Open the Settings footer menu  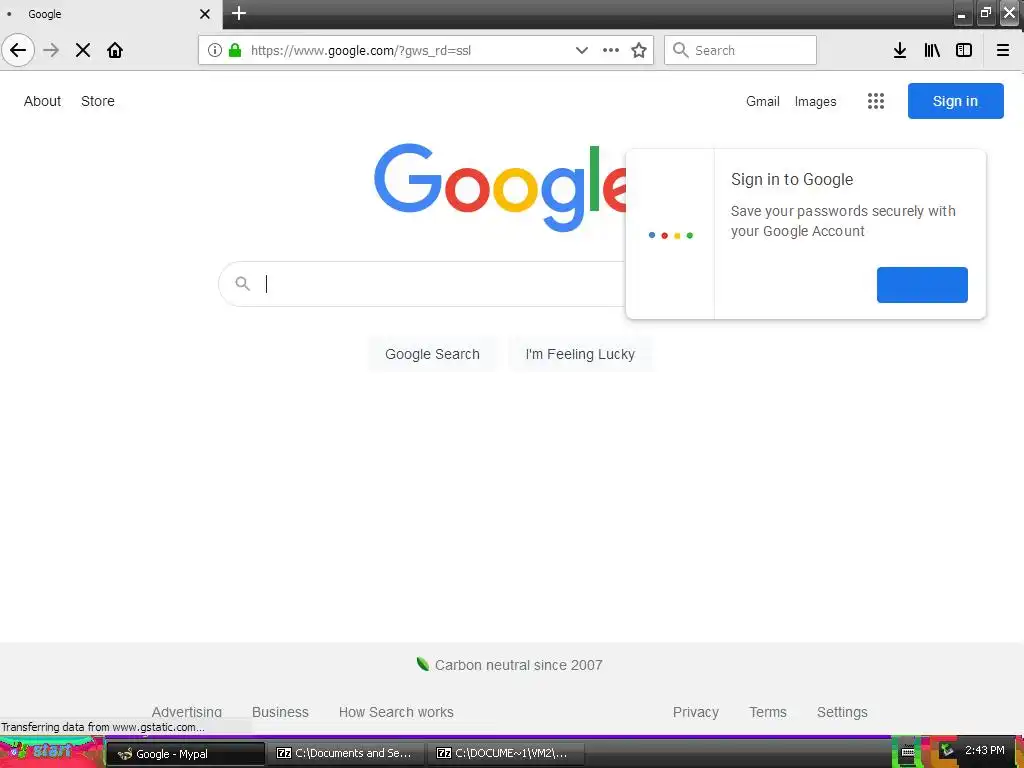[842, 712]
